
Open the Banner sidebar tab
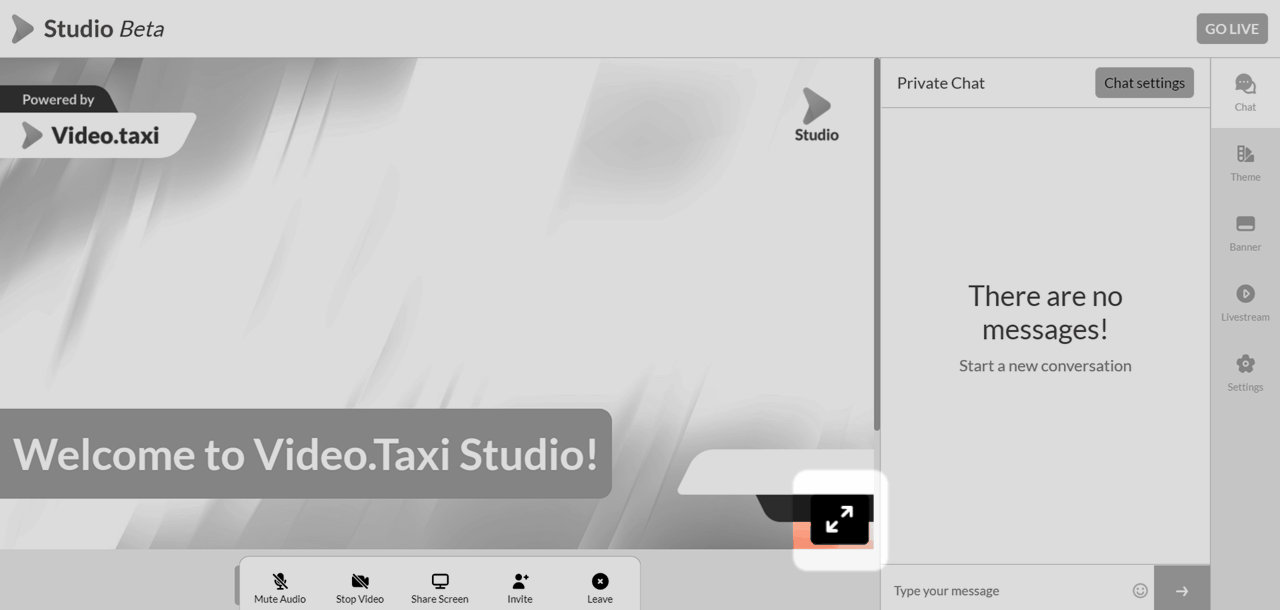[1245, 233]
